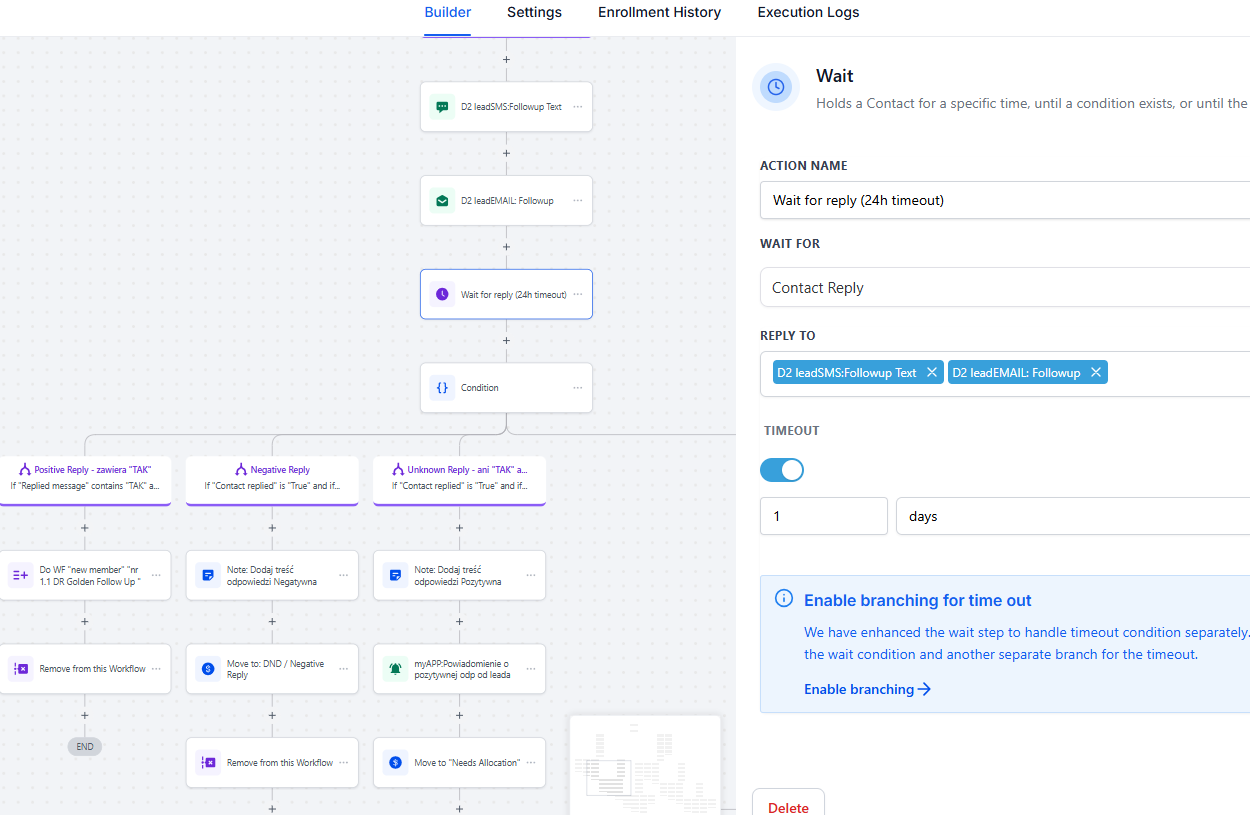Click the bell icon on myAPP notification node
Screen dimensions: 1250x815
[395, 669]
